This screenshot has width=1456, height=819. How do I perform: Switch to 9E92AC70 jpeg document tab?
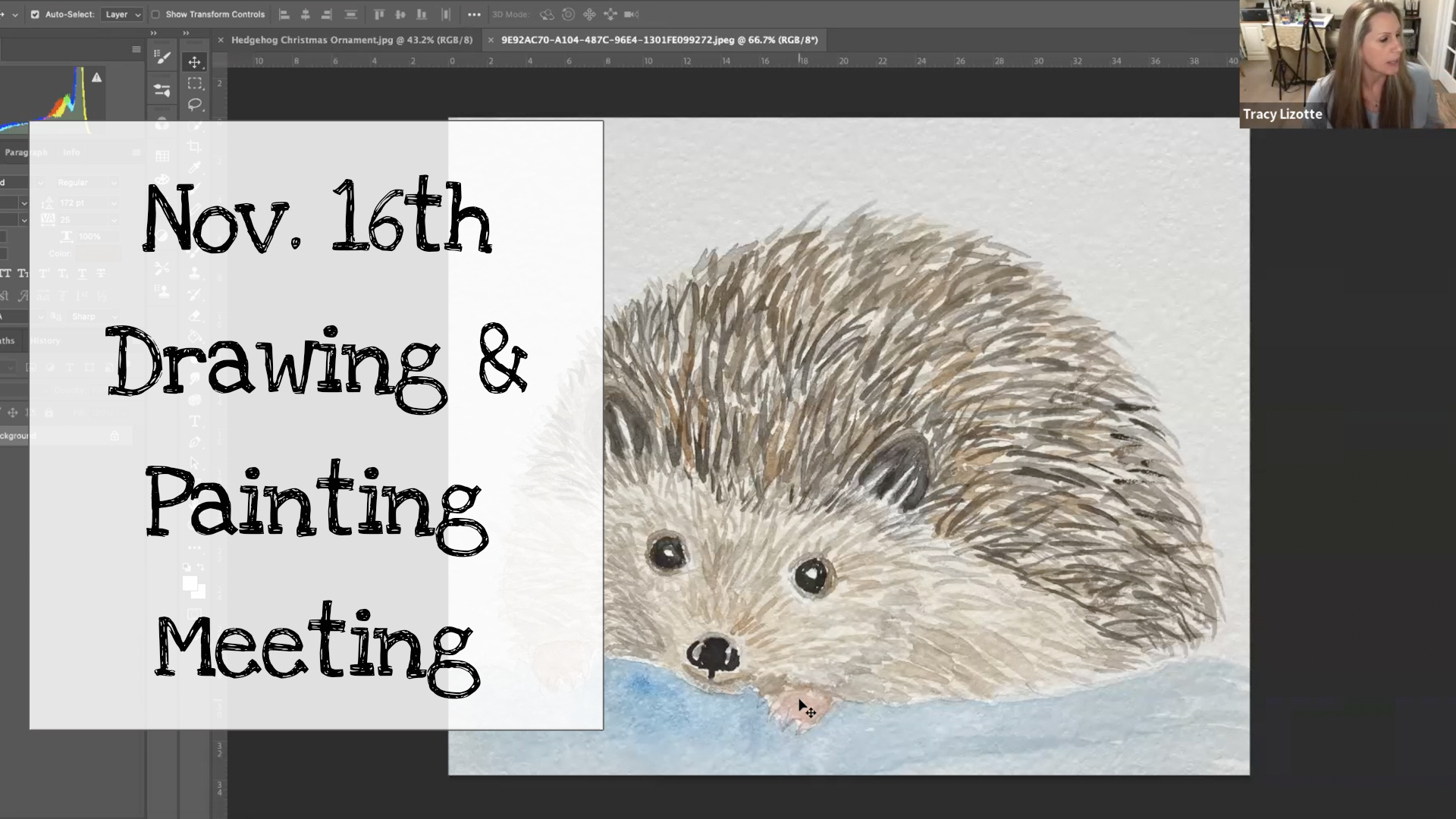pyautogui.click(x=659, y=40)
